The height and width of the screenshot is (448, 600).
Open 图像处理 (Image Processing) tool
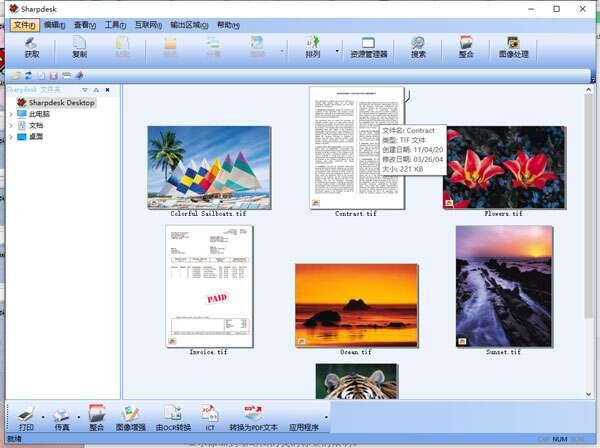coord(513,46)
